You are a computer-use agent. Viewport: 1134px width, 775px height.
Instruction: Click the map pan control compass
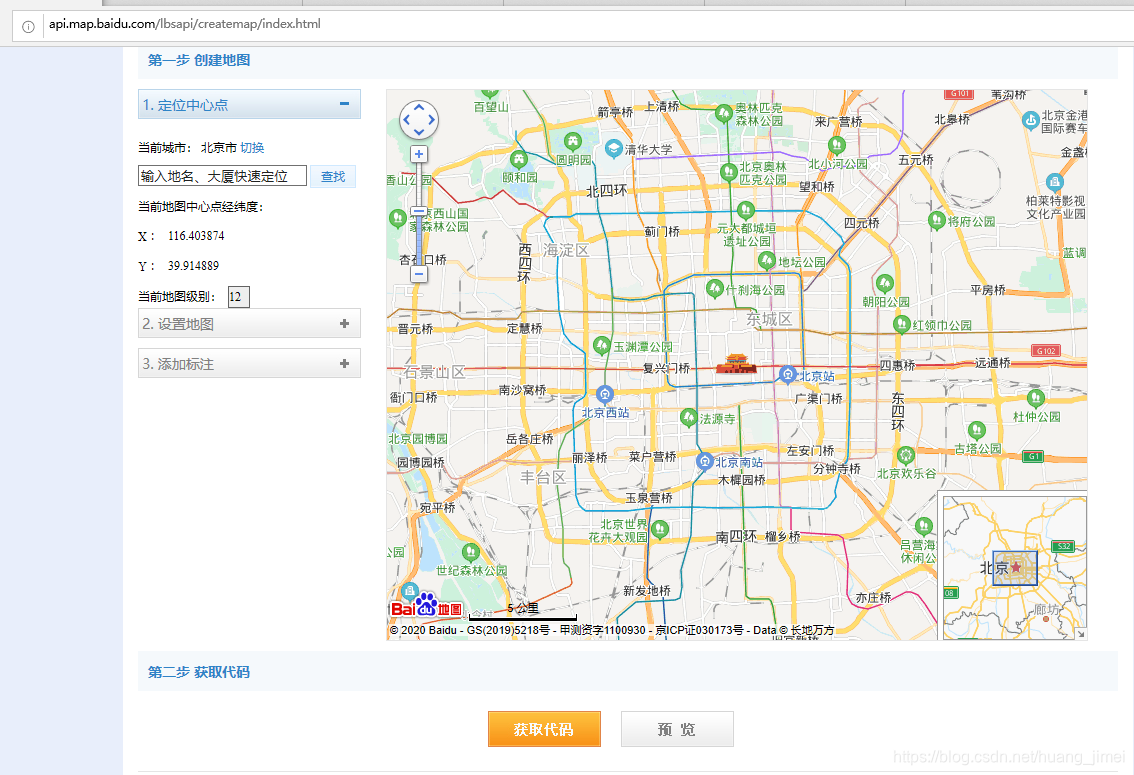tap(419, 119)
